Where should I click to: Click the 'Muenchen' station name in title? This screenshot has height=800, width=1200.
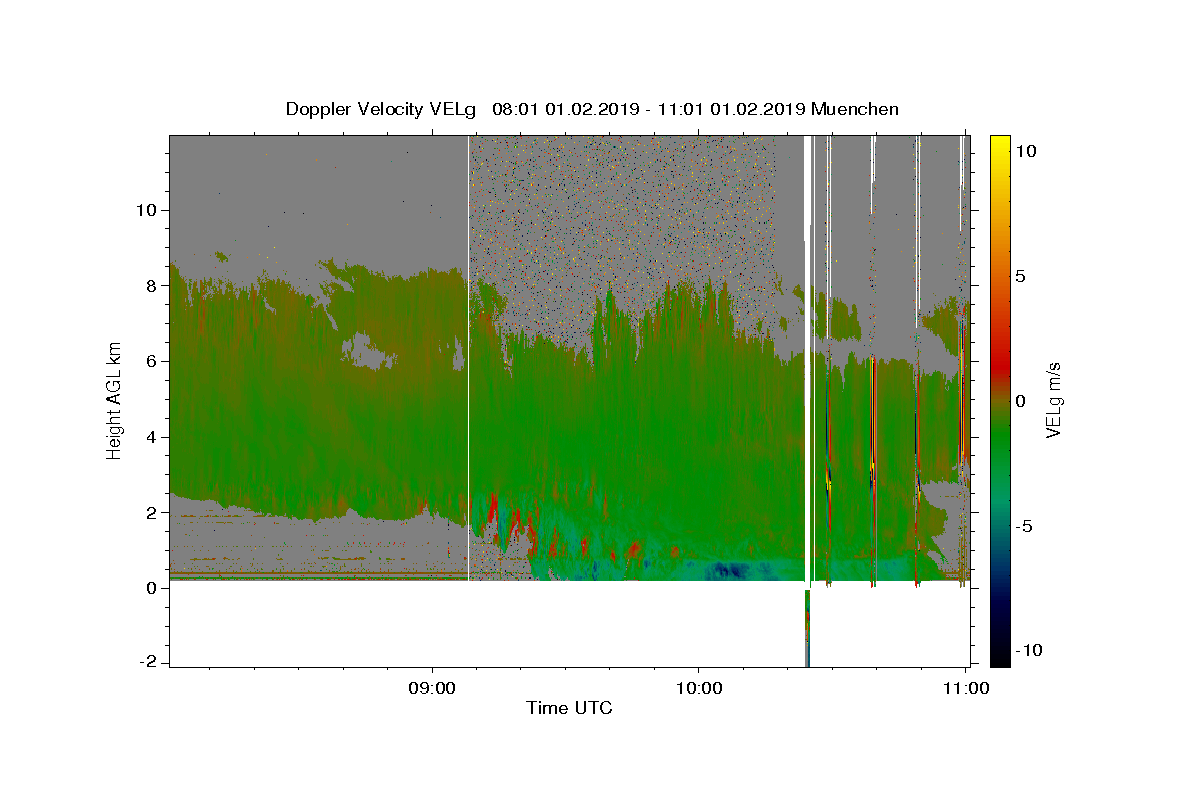pyautogui.click(x=855, y=109)
